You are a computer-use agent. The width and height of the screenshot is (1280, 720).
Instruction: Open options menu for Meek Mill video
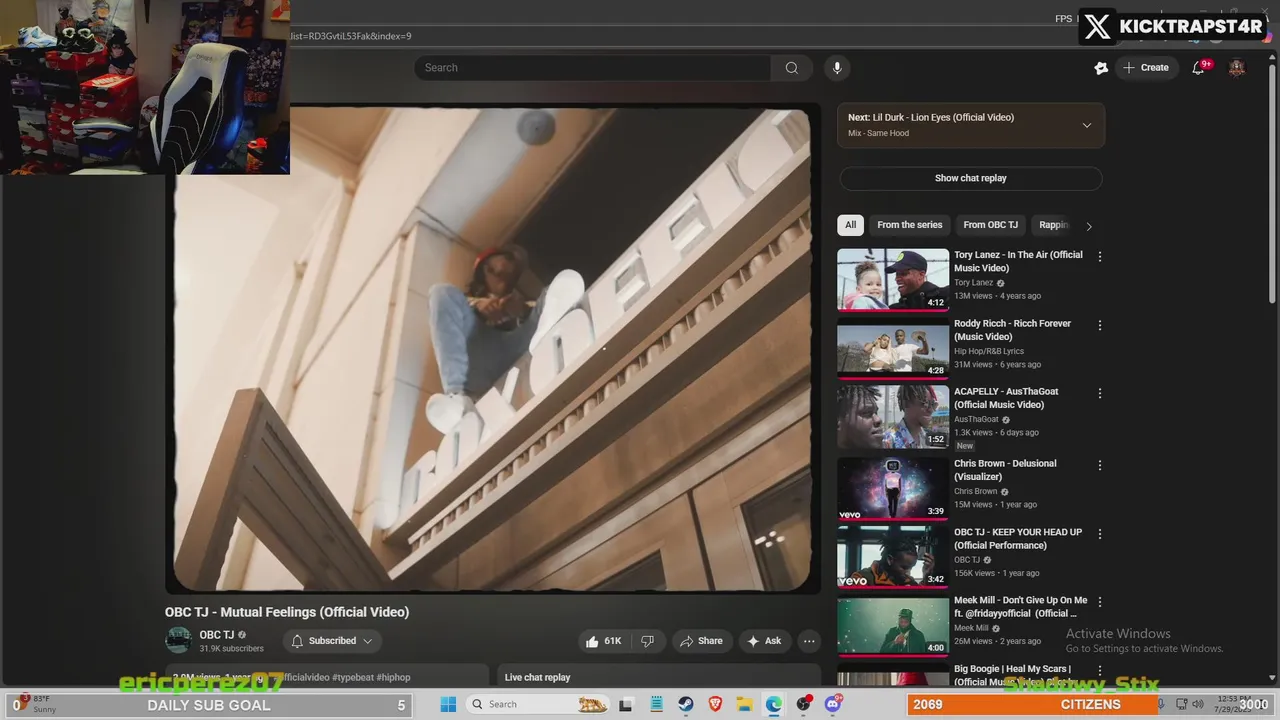pyautogui.click(x=1100, y=602)
